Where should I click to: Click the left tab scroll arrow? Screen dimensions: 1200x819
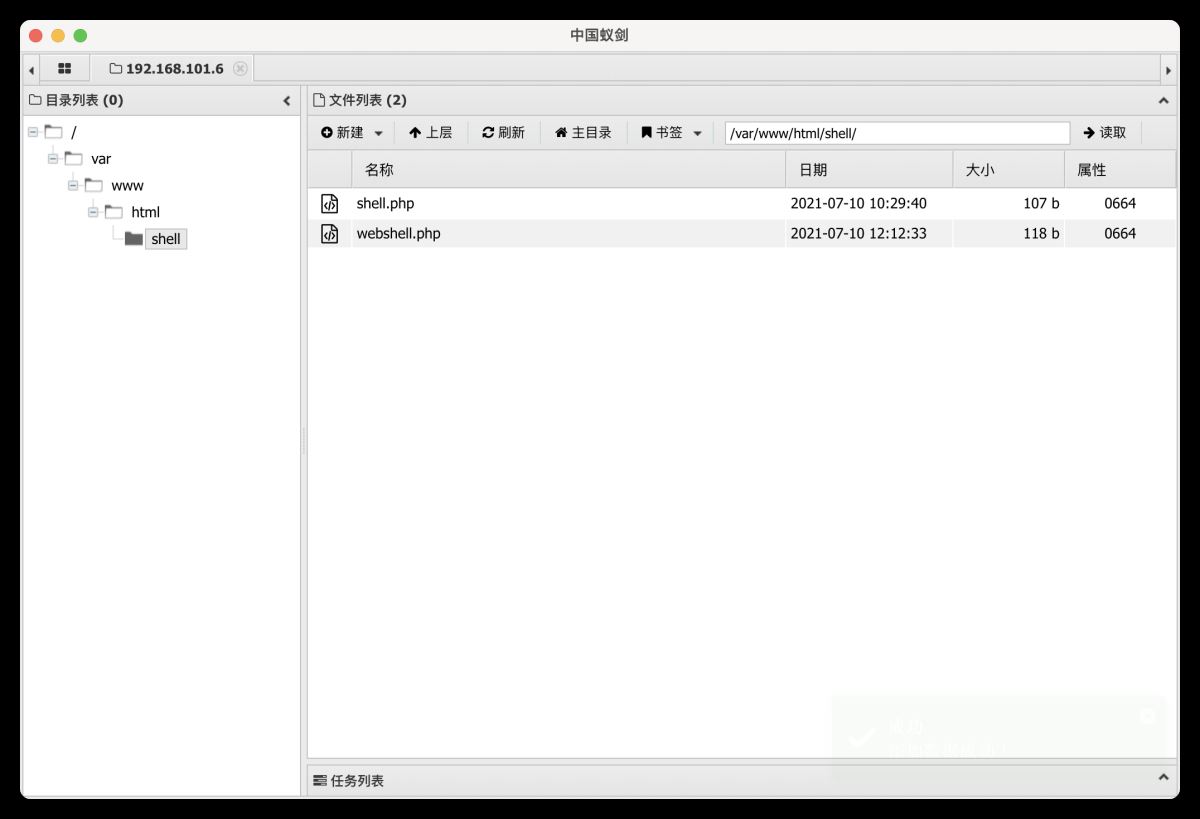[x=31, y=69]
